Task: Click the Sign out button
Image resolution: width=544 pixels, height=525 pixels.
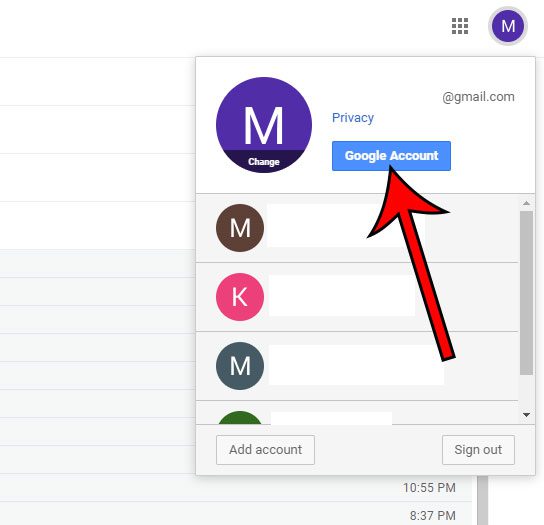Action: click(478, 450)
